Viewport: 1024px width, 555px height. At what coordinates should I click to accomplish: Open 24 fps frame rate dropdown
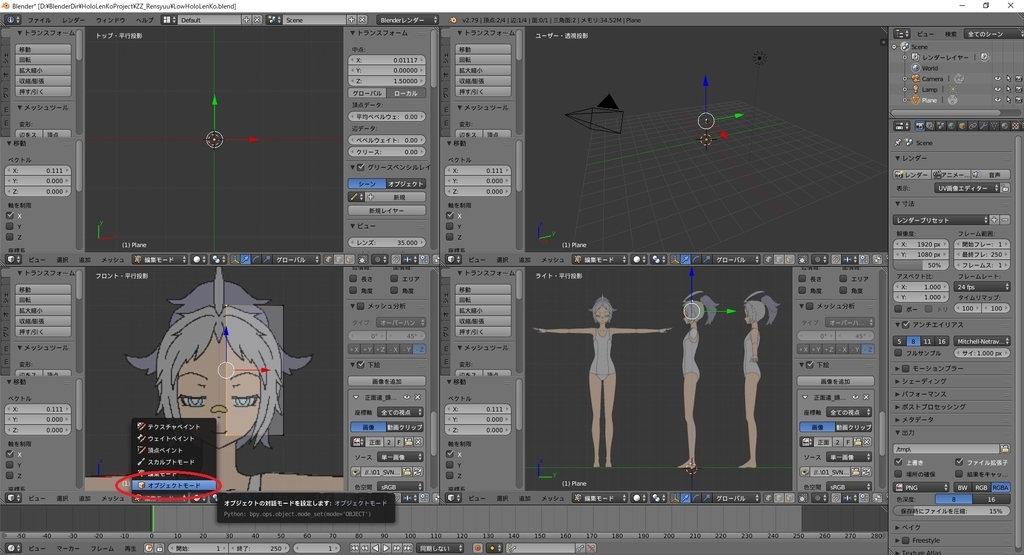pyautogui.click(x=982, y=287)
